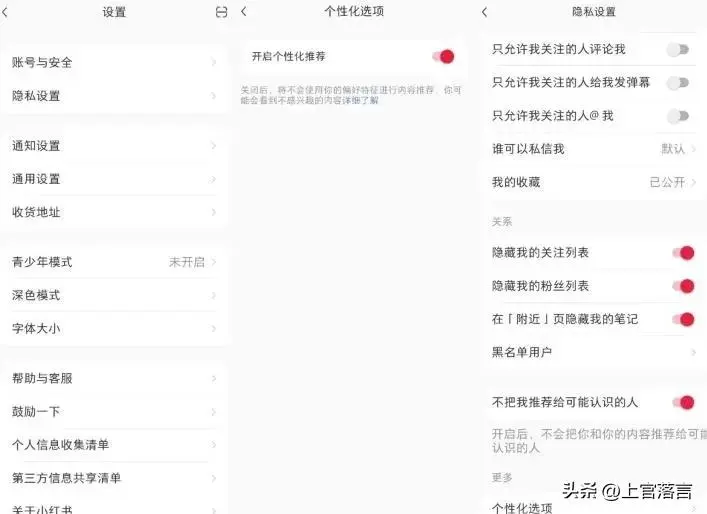Open 我的收藏 已公开 visibility selector
This screenshot has width=707, height=514.
tap(672, 182)
